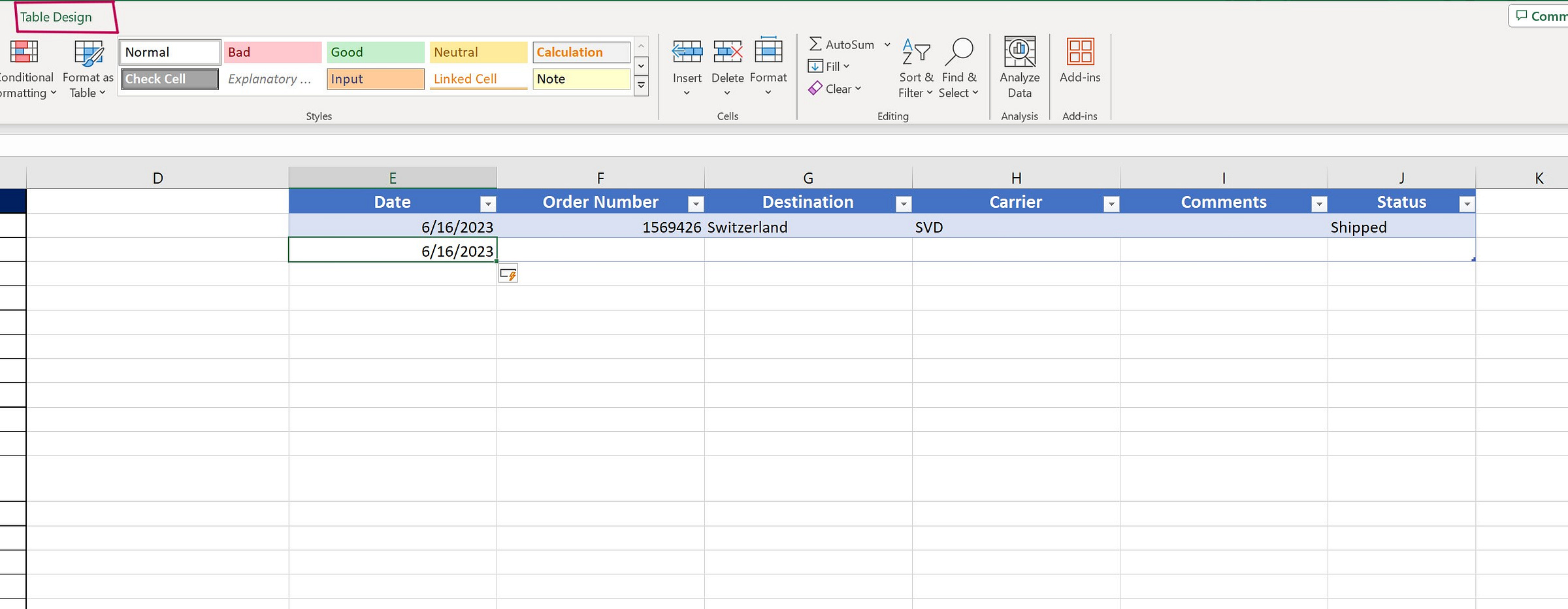Apply the Bad cell style
This screenshot has height=609, width=1568.
tap(272, 52)
